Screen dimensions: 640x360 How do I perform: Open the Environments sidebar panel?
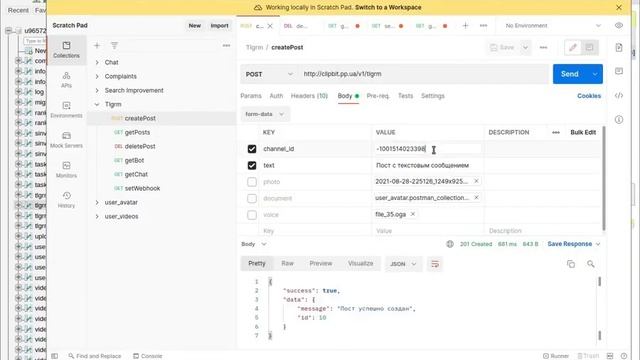click(67, 110)
